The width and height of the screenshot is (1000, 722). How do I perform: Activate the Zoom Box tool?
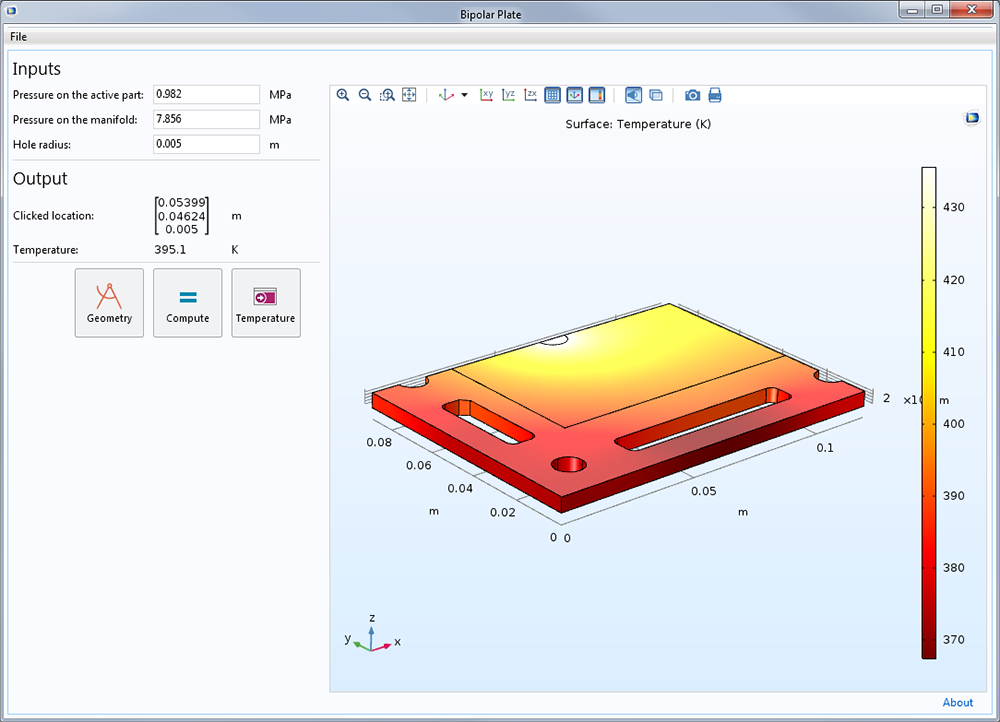pyautogui.click(x=387, y=95)
